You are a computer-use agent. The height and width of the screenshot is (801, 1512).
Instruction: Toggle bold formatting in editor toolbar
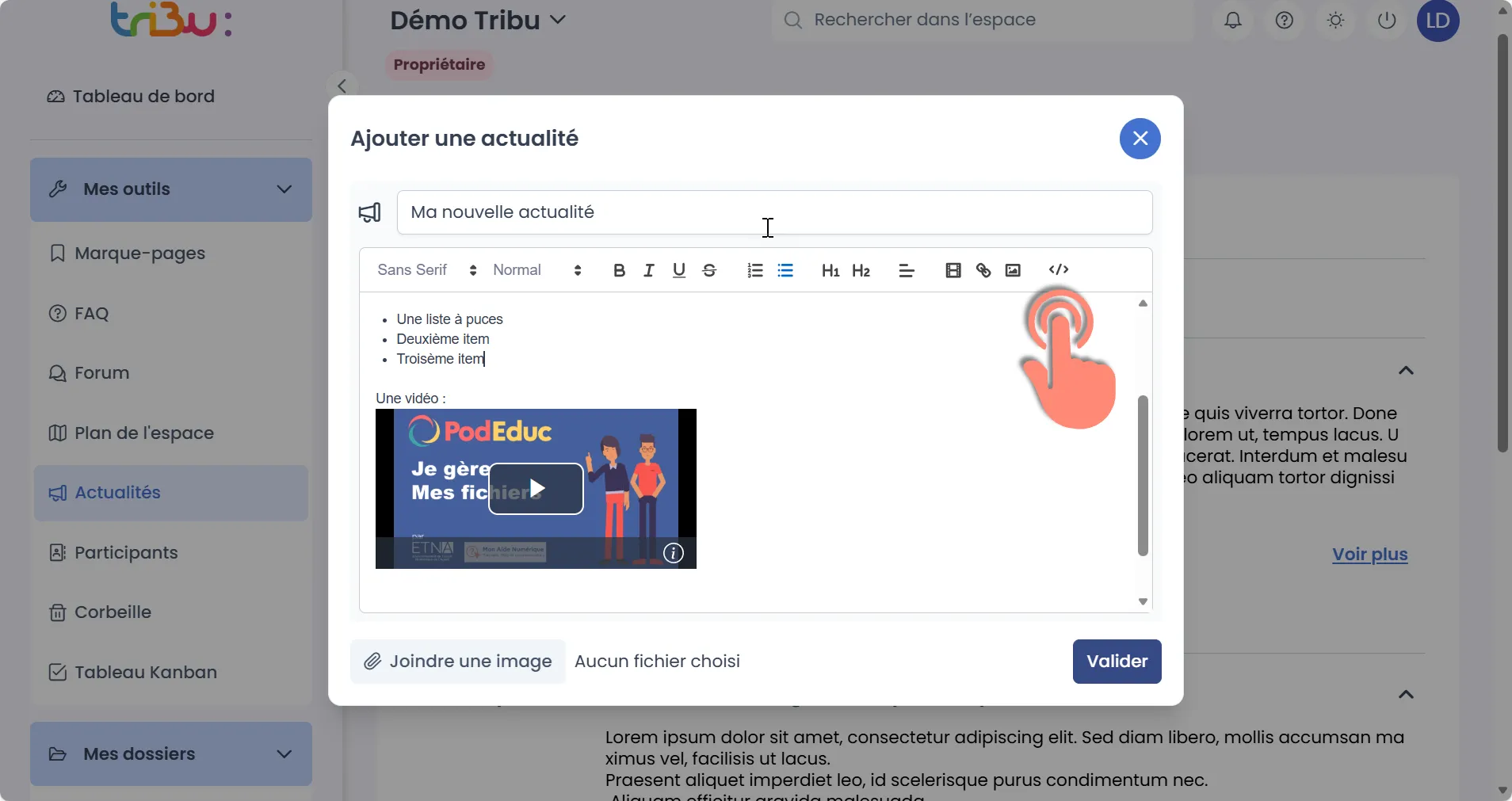[x=619, y=270]
